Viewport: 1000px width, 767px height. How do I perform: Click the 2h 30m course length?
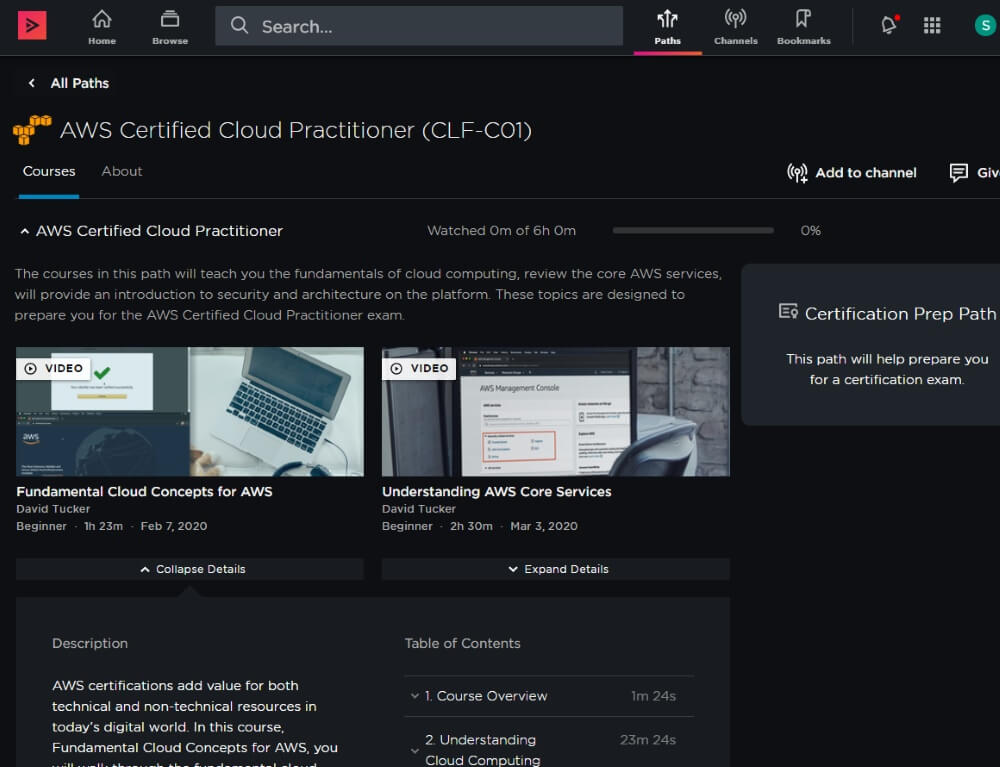(x=471, y=526)
